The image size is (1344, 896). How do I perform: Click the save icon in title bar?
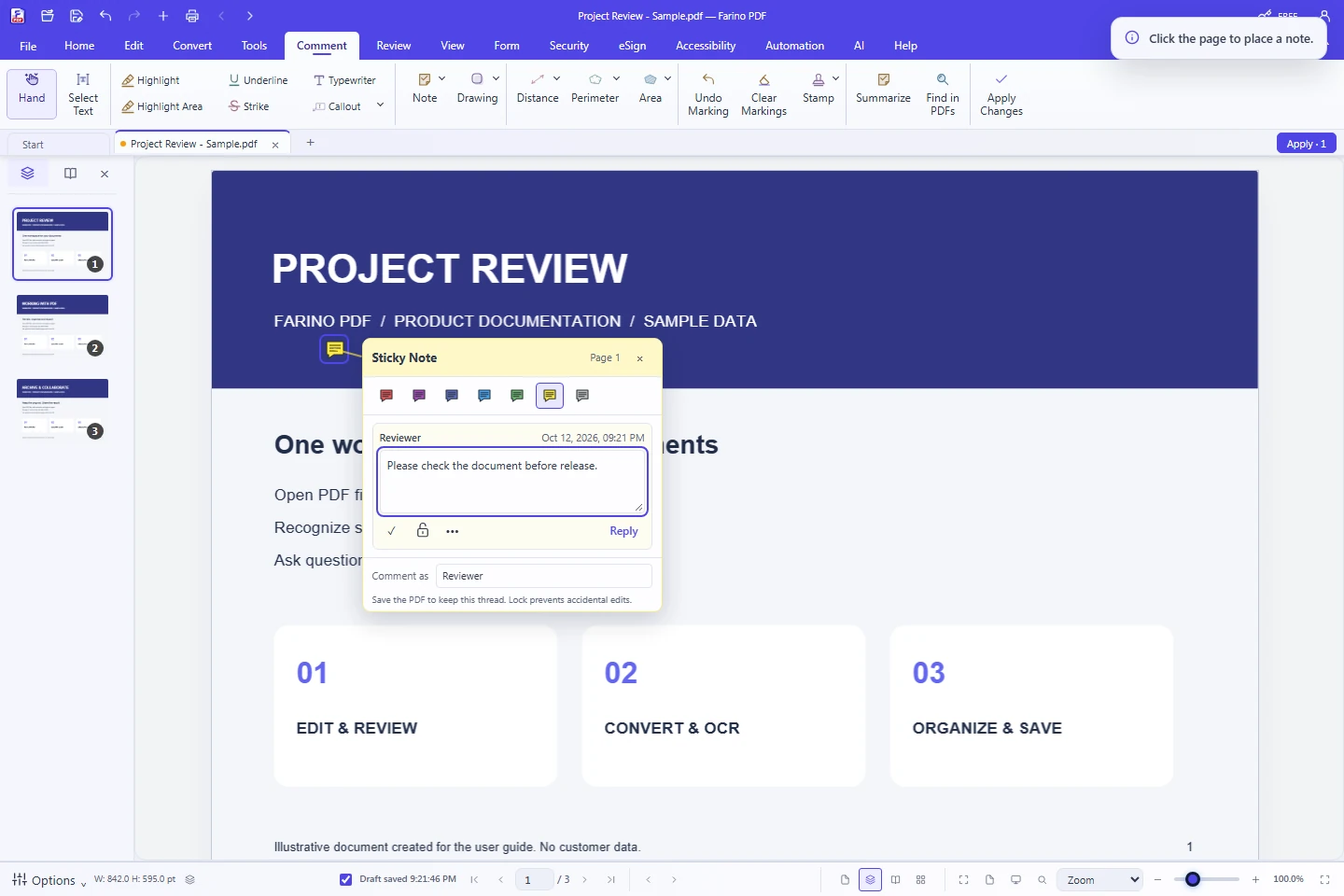[77, 16]
